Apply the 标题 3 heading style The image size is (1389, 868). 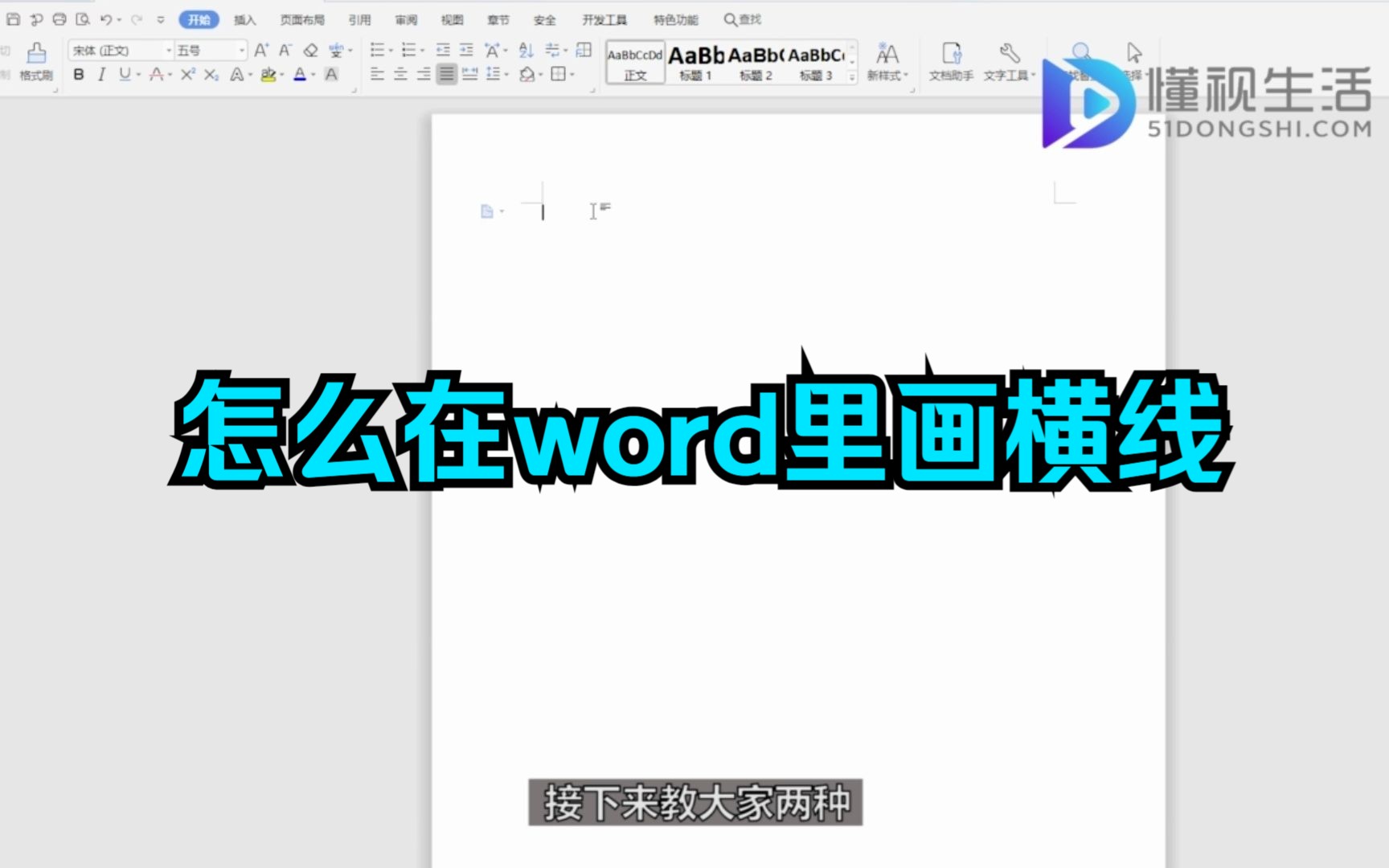point(816,63)
